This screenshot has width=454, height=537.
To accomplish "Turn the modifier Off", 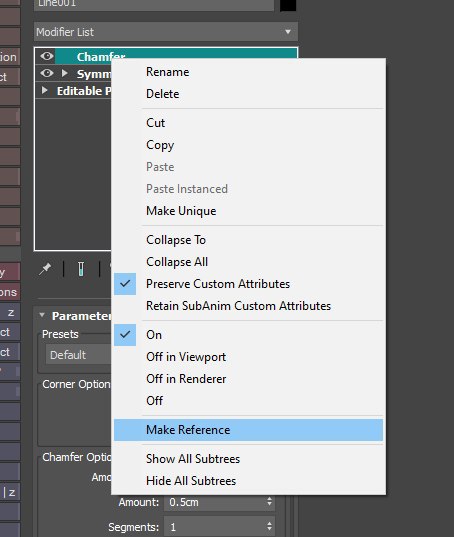I will coord(248,401).
